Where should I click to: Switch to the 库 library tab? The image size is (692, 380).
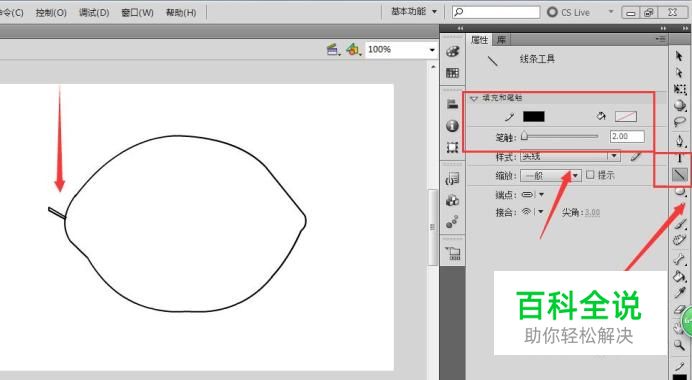click(501, 40)
